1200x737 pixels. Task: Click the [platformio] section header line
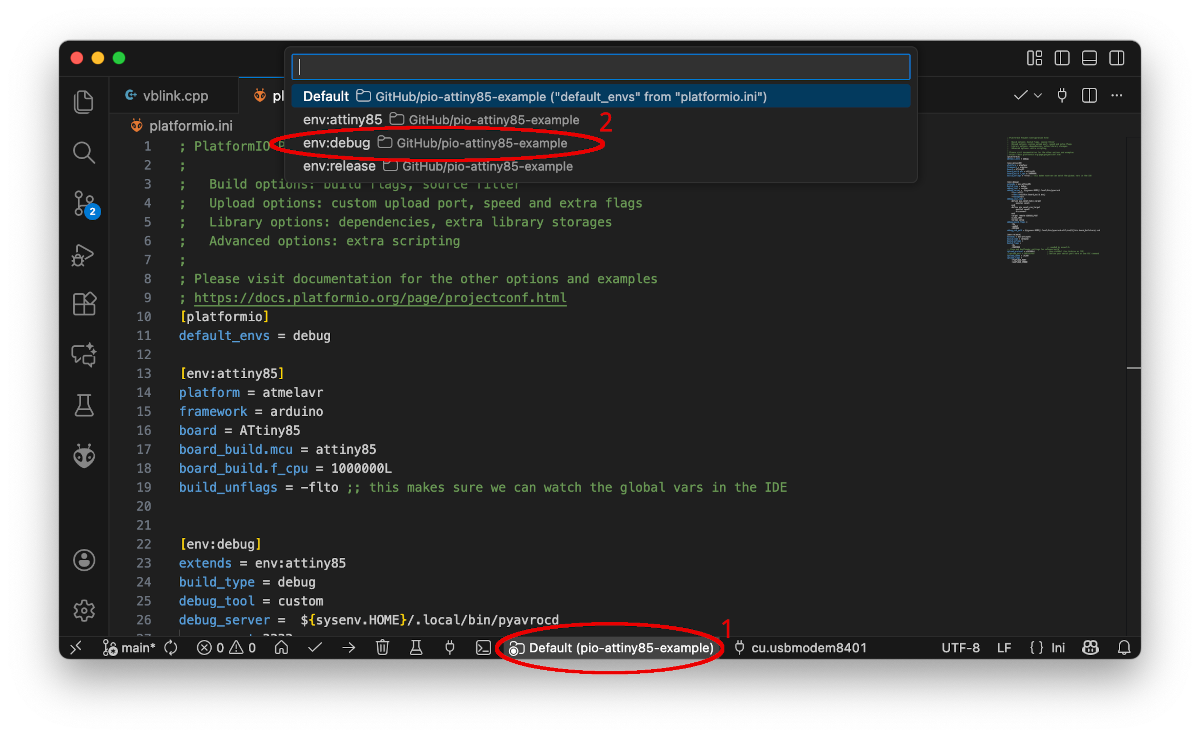(225, 317)
